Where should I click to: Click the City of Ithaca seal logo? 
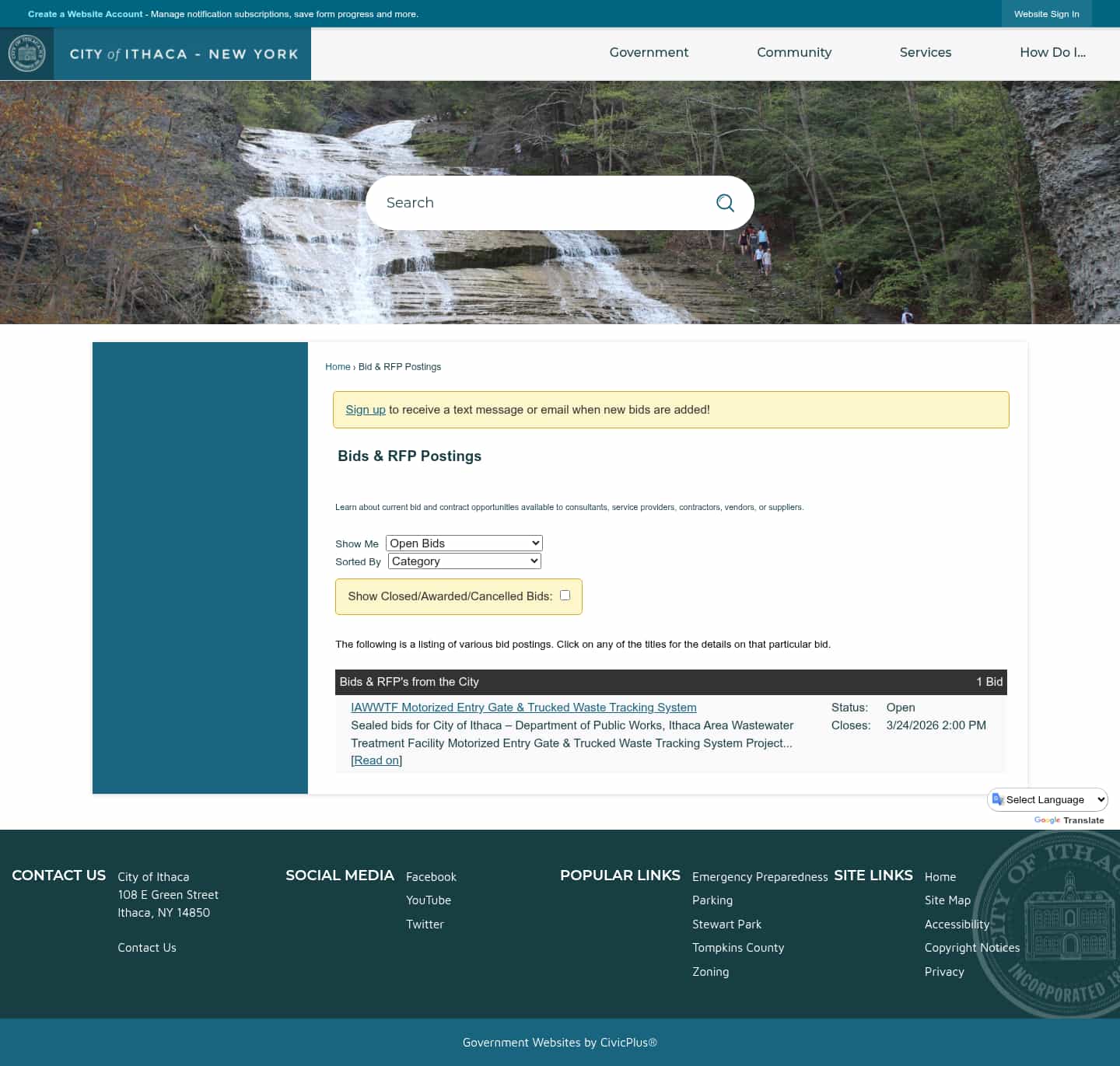(x=26, y=53)
